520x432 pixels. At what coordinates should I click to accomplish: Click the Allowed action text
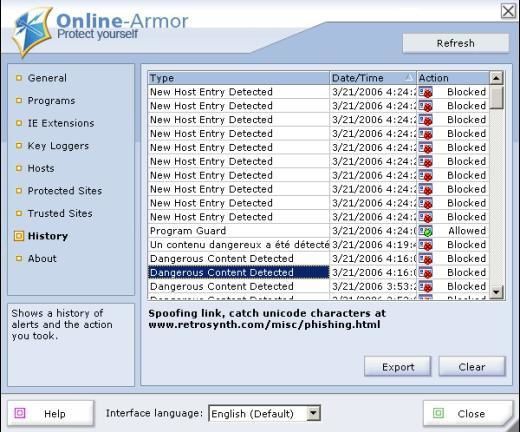tap(467, 231)
